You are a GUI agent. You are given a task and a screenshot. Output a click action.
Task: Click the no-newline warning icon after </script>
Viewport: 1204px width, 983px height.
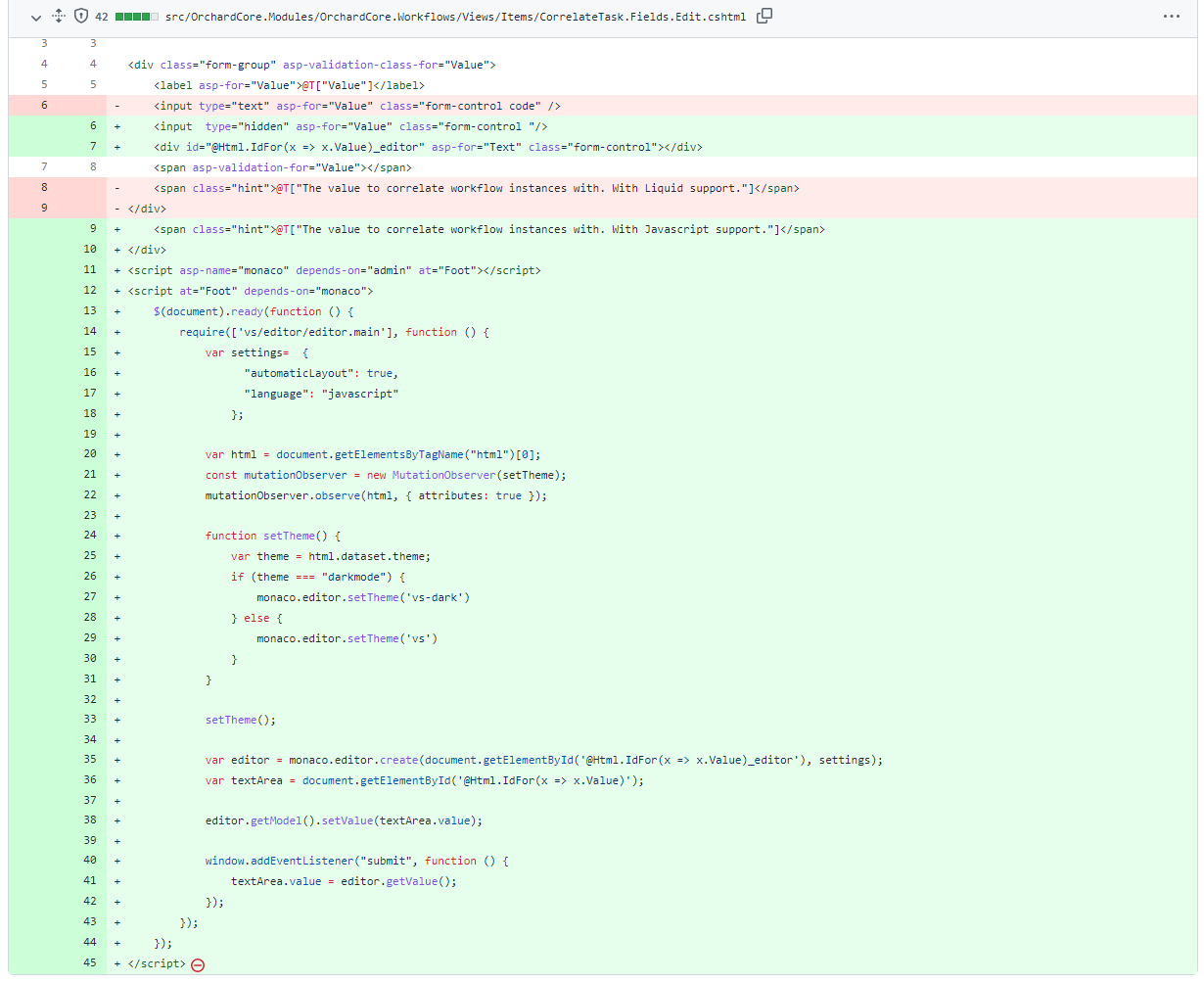(198, 964)
